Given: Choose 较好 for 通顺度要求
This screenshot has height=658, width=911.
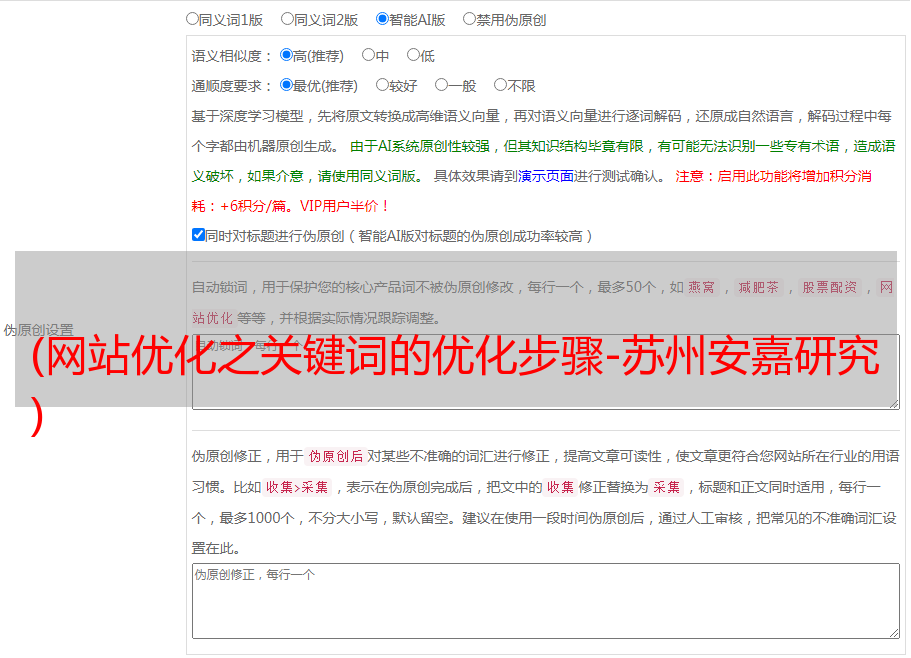Looking at the screenshot, I should click(x=383, y=86).
